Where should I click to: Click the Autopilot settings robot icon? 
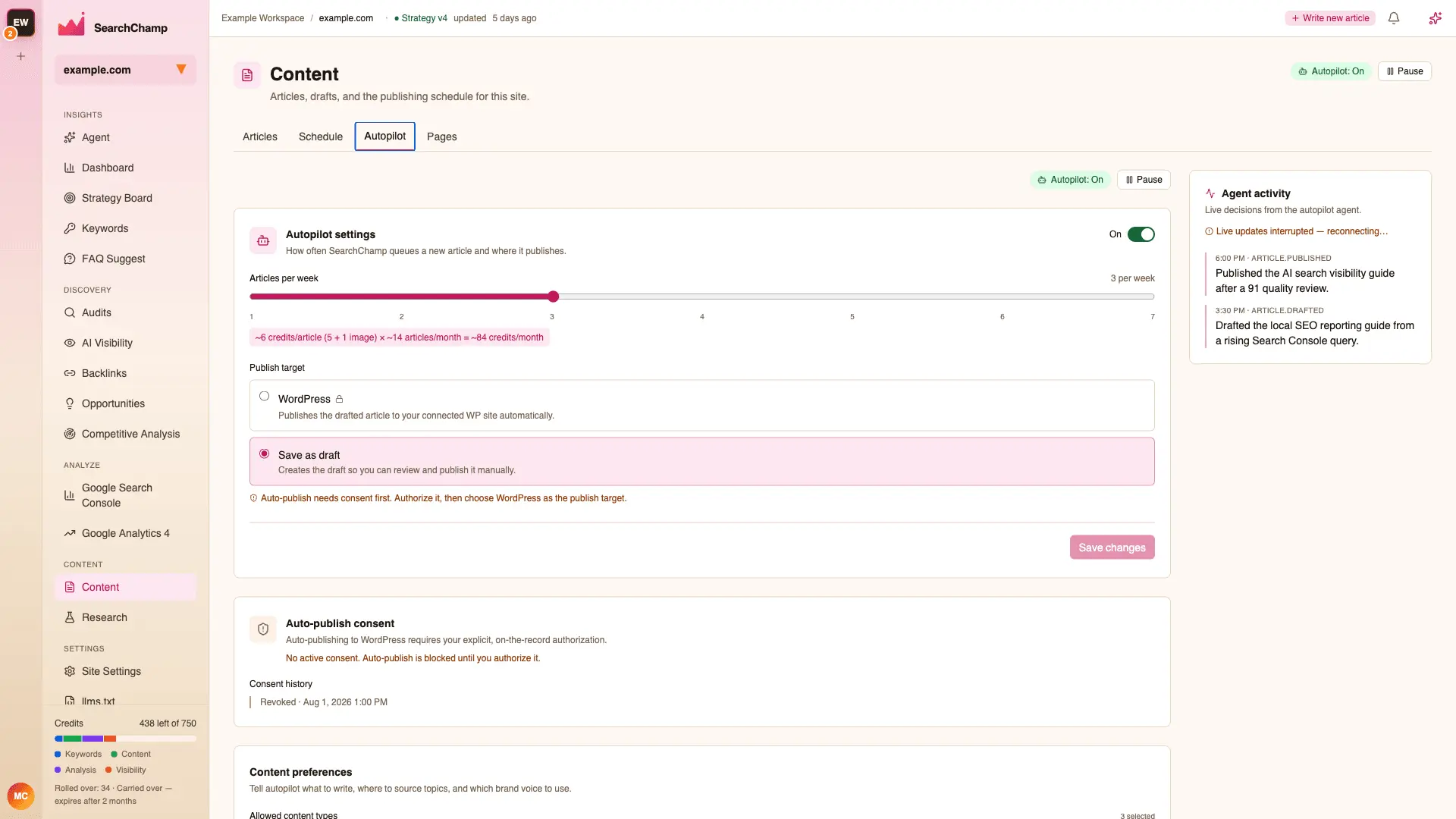pyautogui.click(x=263, y=240)
